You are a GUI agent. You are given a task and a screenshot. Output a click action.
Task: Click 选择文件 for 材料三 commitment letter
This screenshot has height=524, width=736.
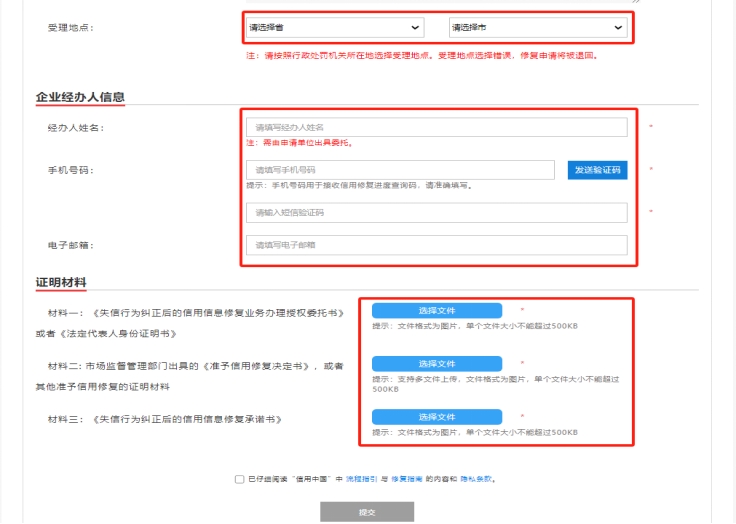[436, 417]
